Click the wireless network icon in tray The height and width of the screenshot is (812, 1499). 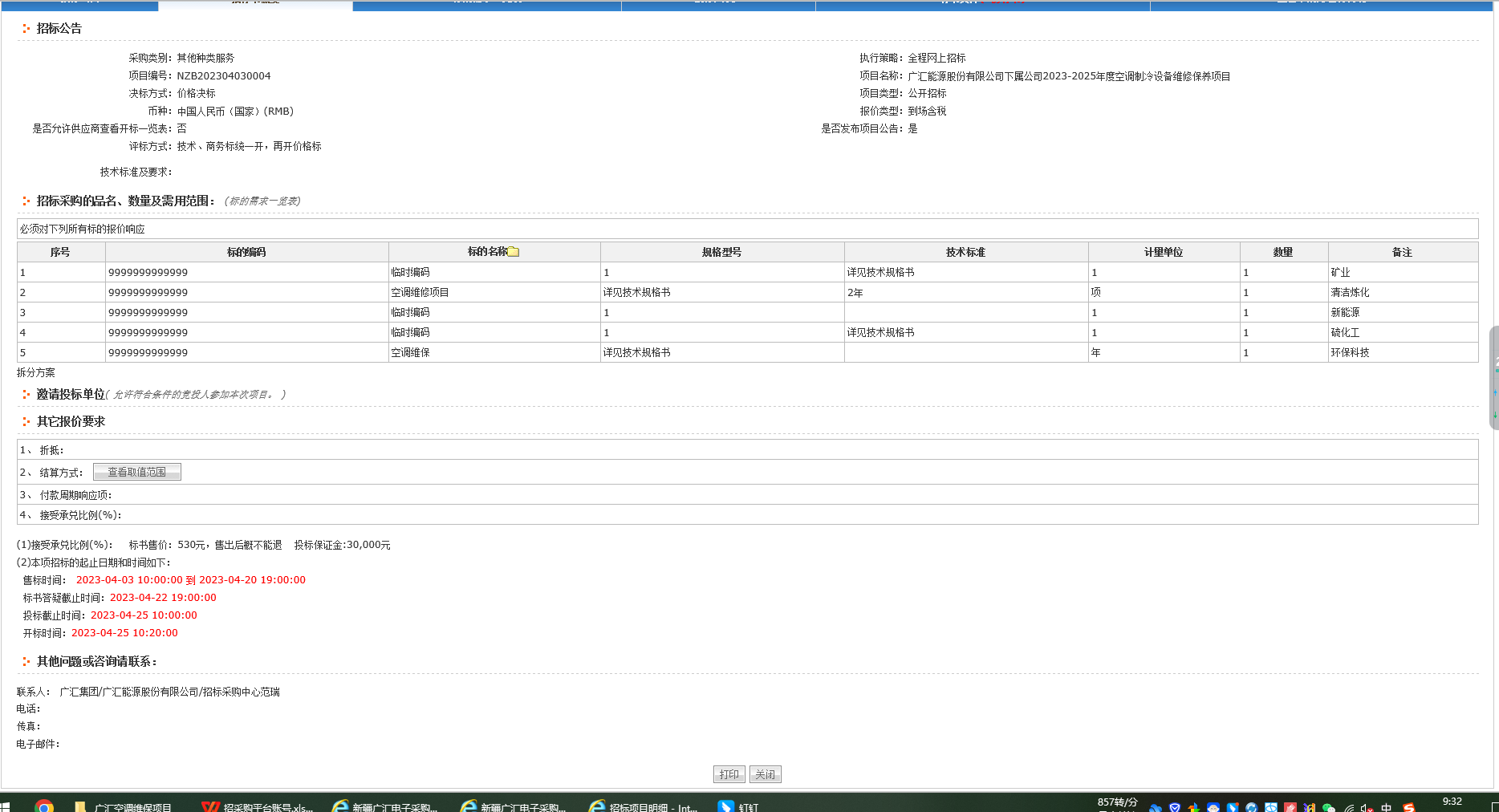[1349, 808]
